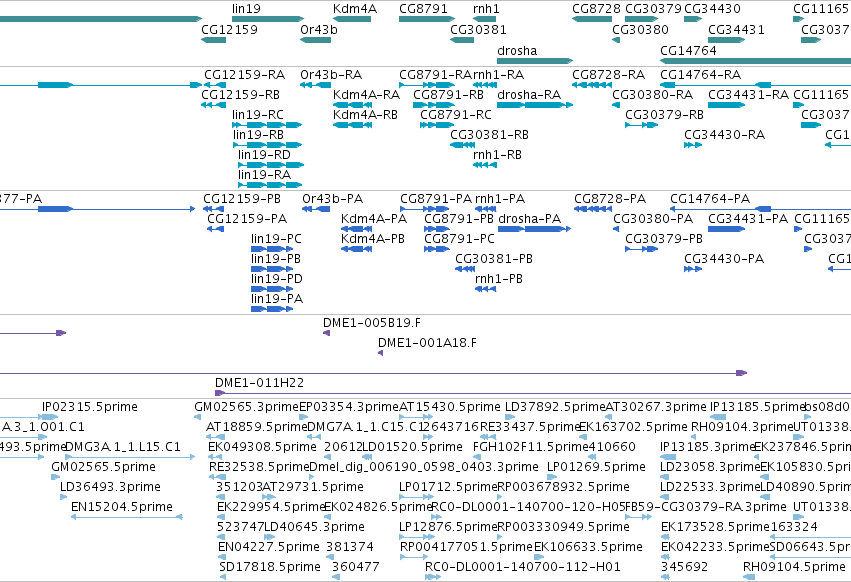Select the lin19-RC transcript label
Screen dimensions: 851x582
(x=258, y=115)
